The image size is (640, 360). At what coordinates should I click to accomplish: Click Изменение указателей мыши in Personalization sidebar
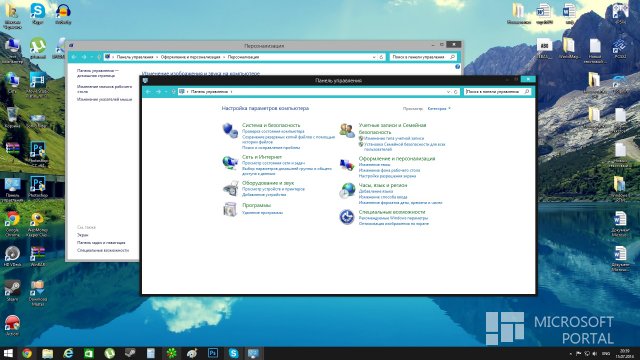[x=104, y=99]
